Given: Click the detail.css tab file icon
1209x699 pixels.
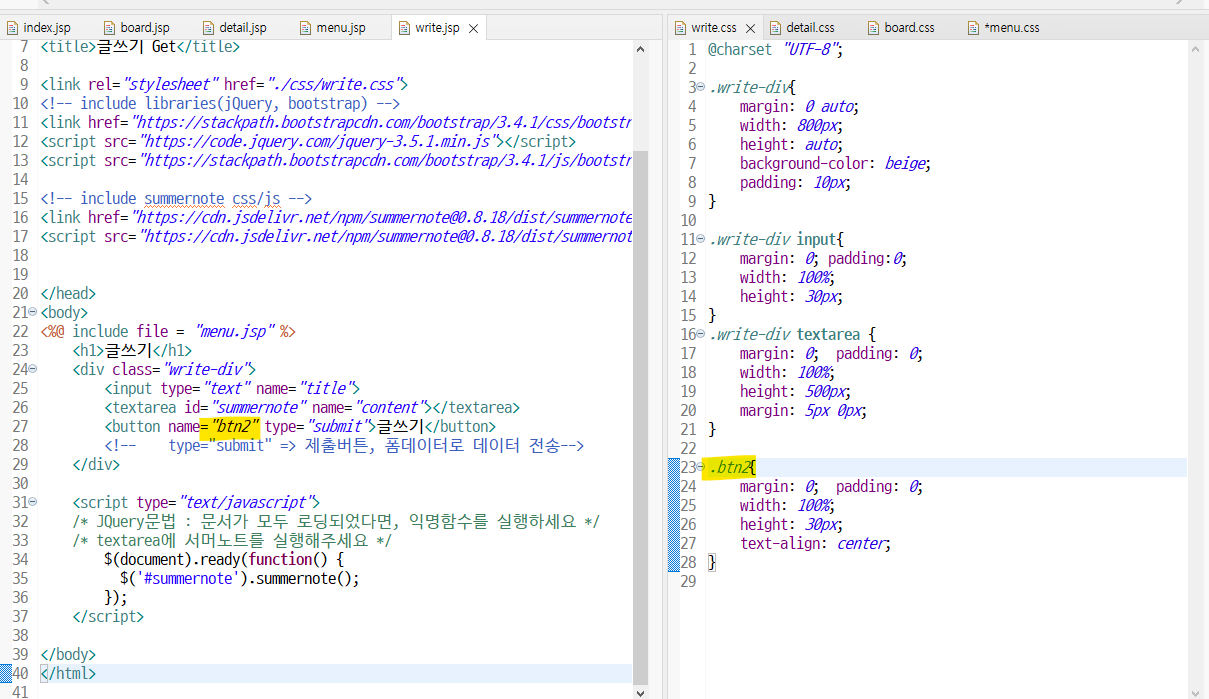Looking at the screenshot, I should coord(775,28).
